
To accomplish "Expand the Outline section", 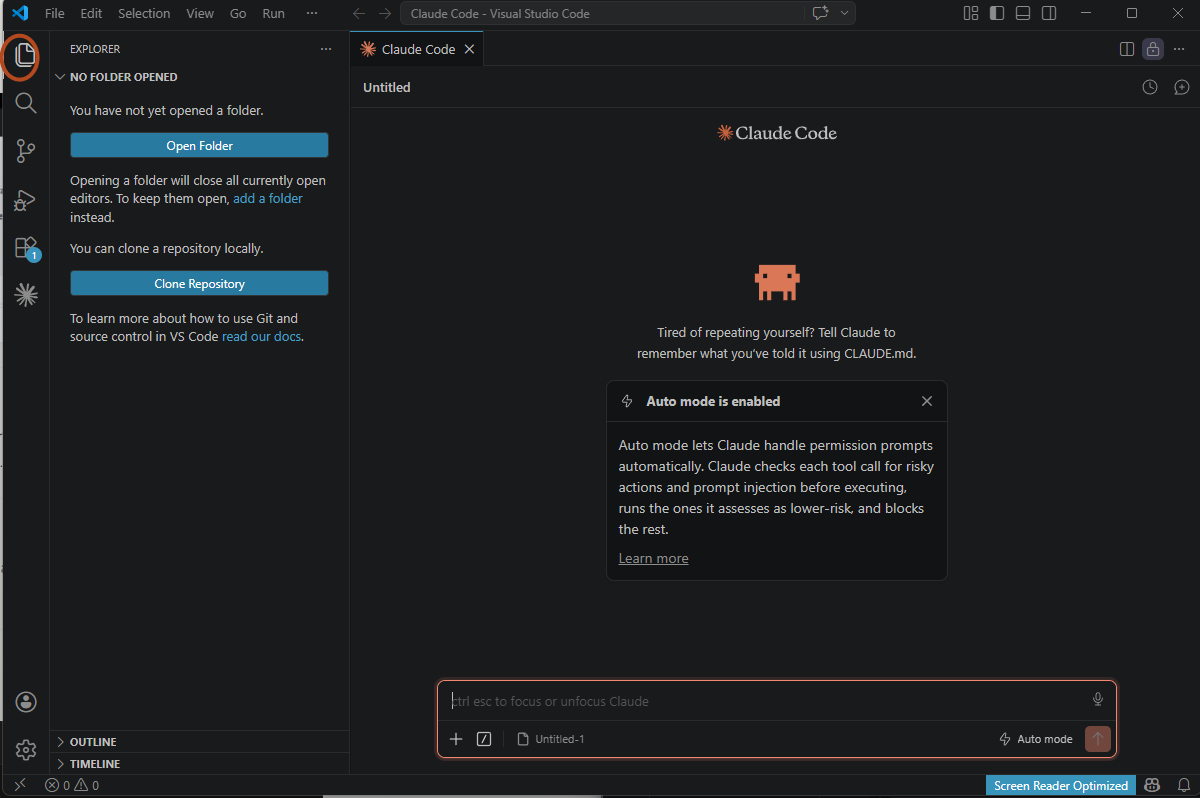I will 199,742.
